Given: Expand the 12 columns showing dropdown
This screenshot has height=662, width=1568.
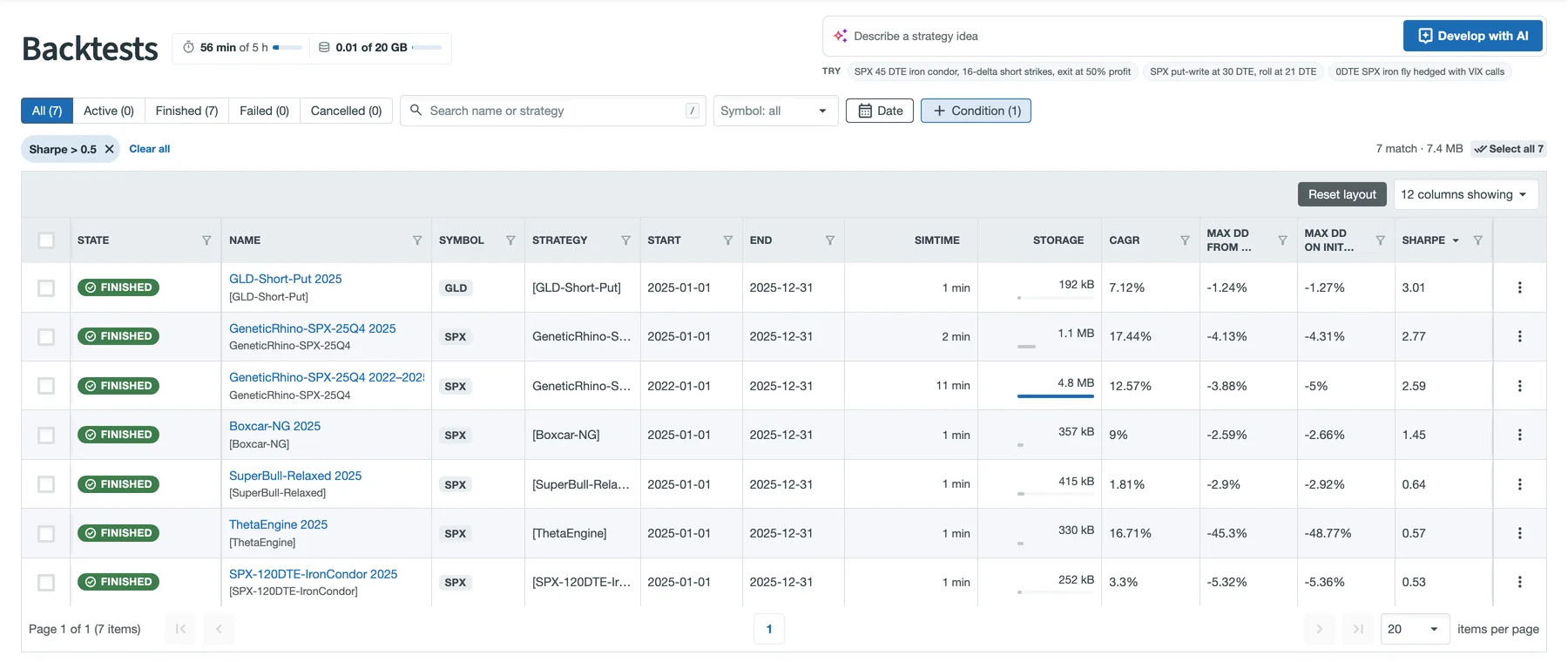Looking at the screenshot, I should click(x=1465, y=194).
